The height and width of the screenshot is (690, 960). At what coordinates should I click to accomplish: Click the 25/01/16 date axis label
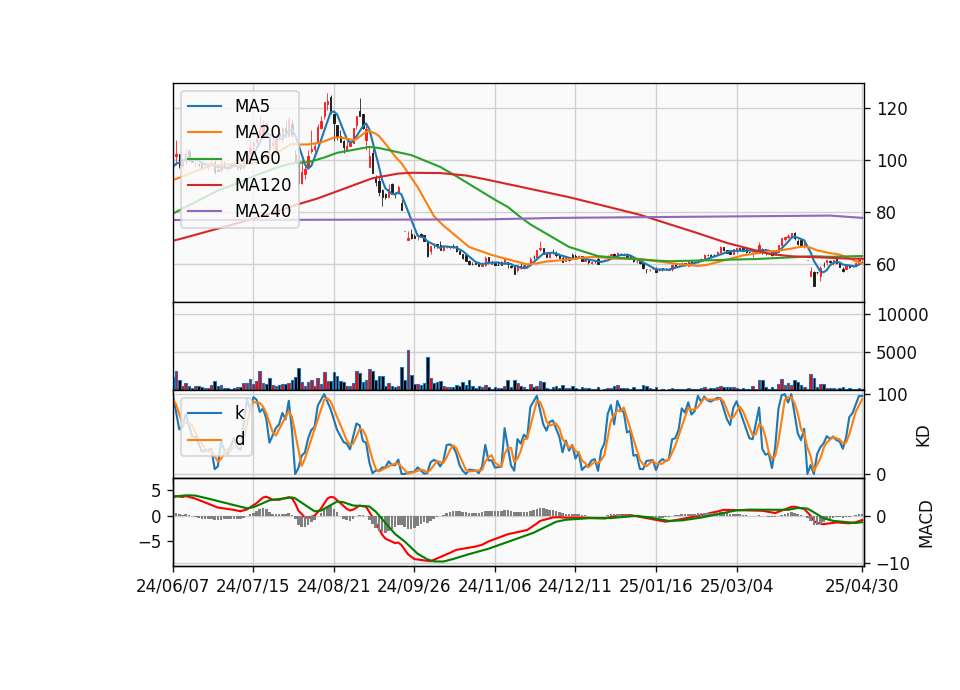tap(656, 586)
